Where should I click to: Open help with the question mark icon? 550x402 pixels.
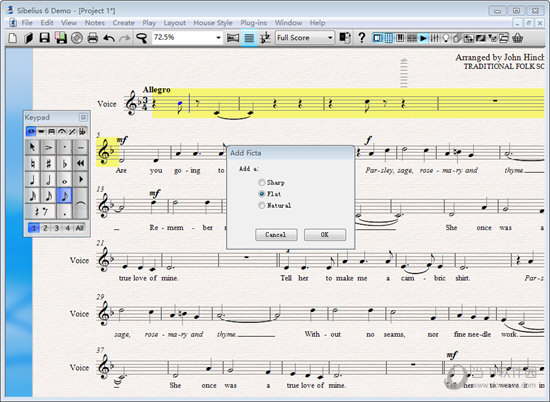pyautogui.click(x=362, y=38)
